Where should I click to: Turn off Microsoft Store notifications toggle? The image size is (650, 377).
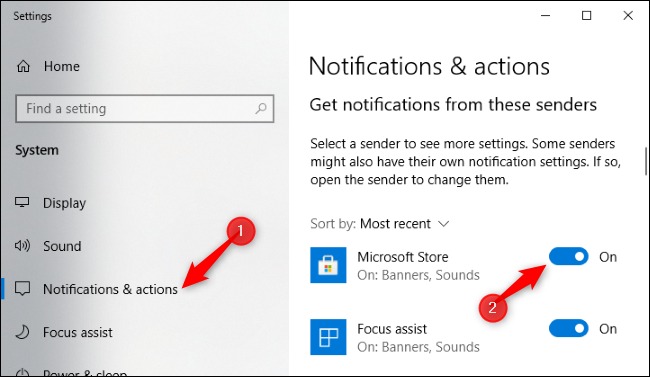click(568, 257)
